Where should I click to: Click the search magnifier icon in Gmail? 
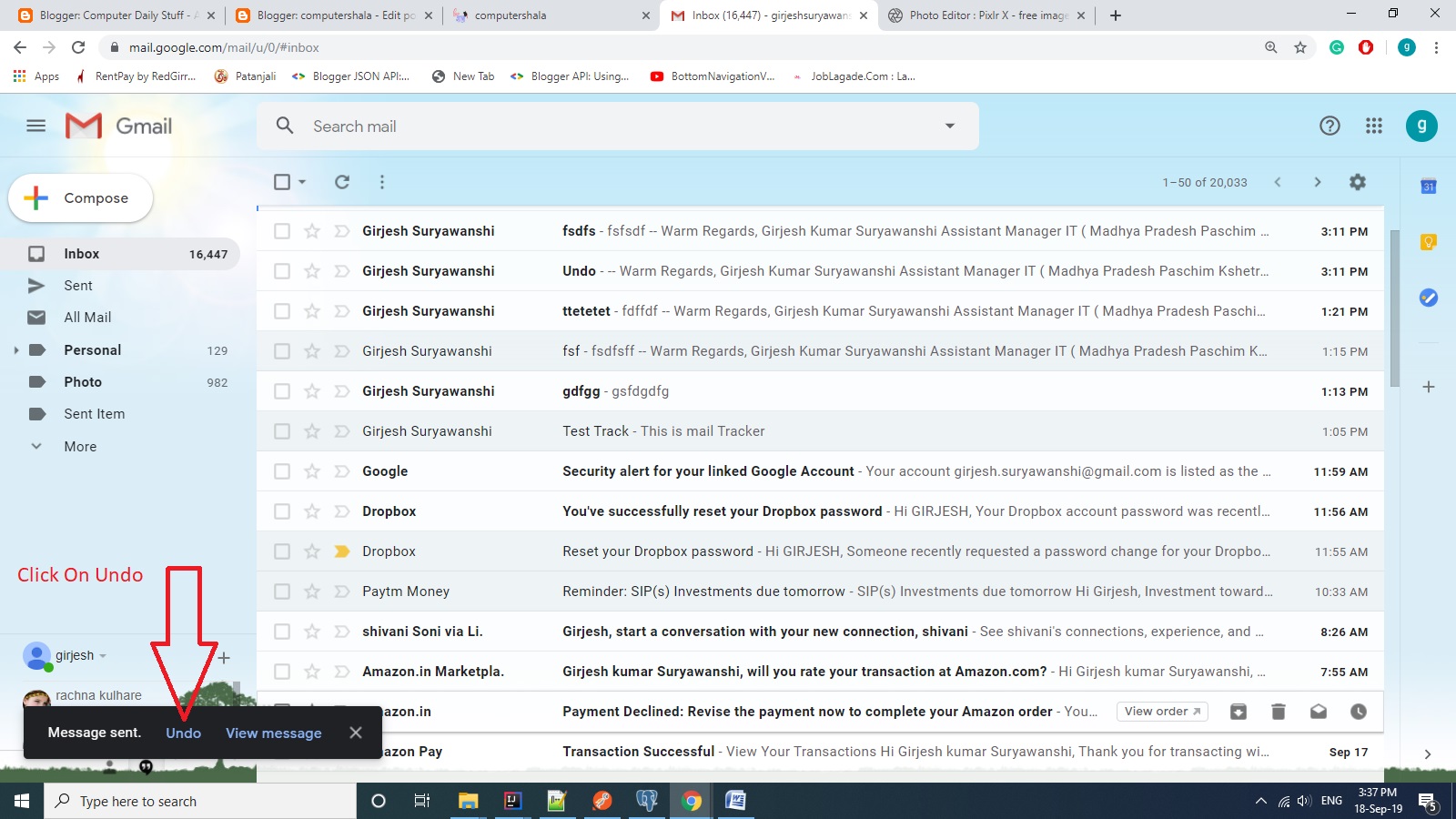[285, 126]
